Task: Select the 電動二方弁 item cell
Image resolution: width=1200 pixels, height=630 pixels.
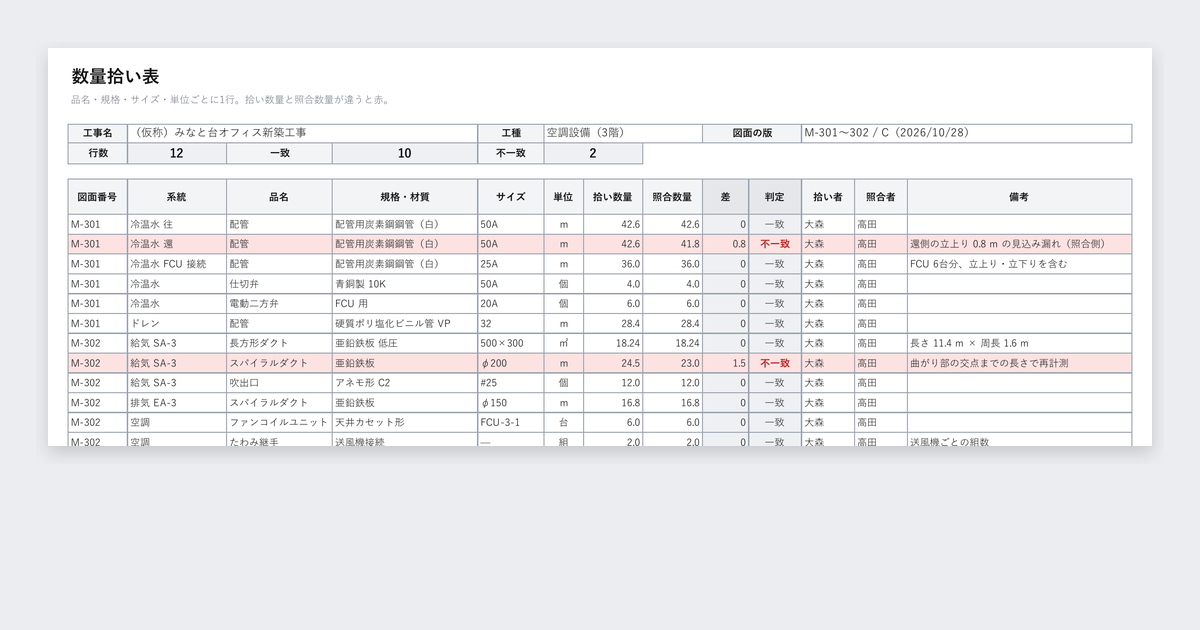Action: (x=280, y=304)
